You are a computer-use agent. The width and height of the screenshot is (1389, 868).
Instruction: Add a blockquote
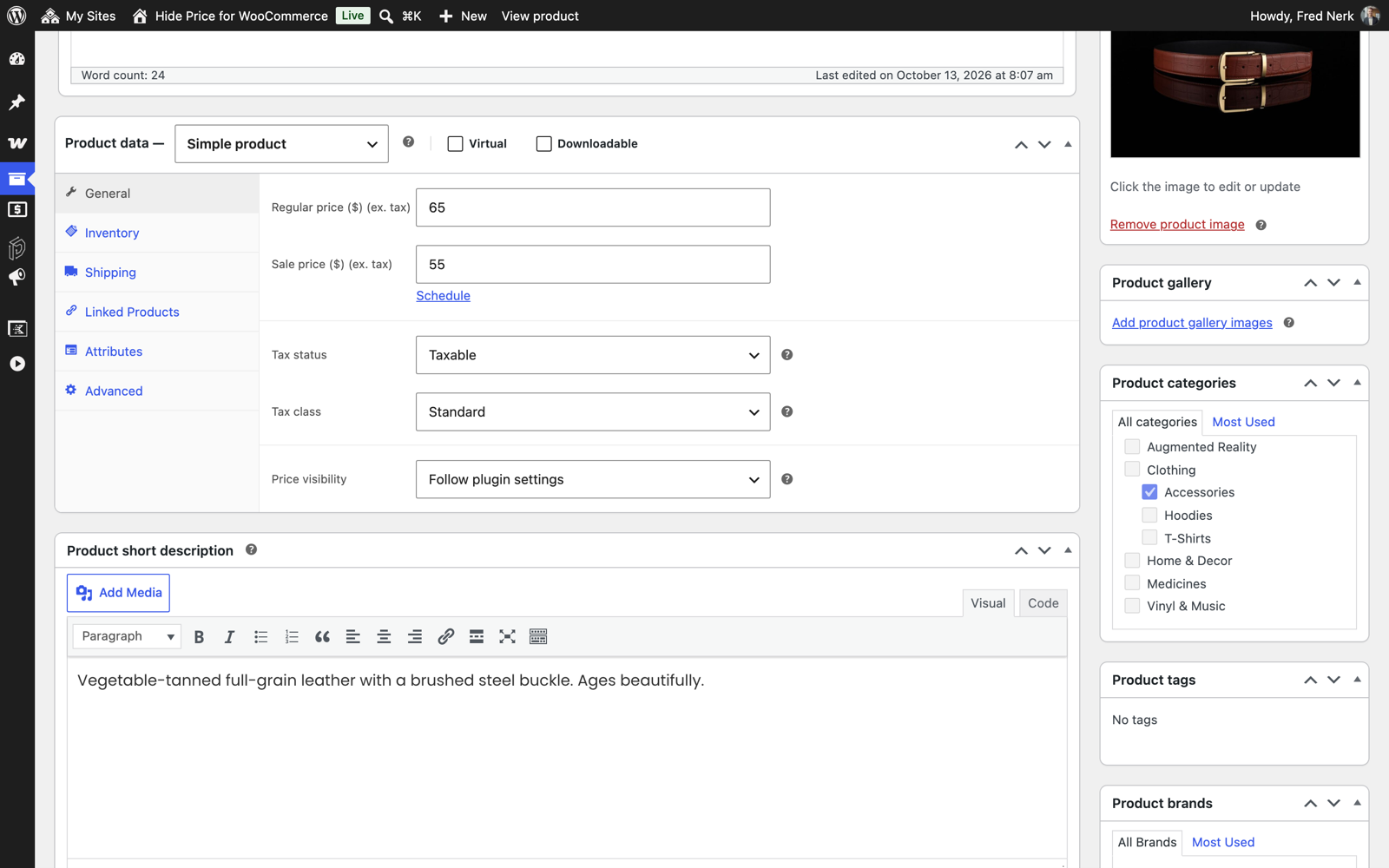322,637
